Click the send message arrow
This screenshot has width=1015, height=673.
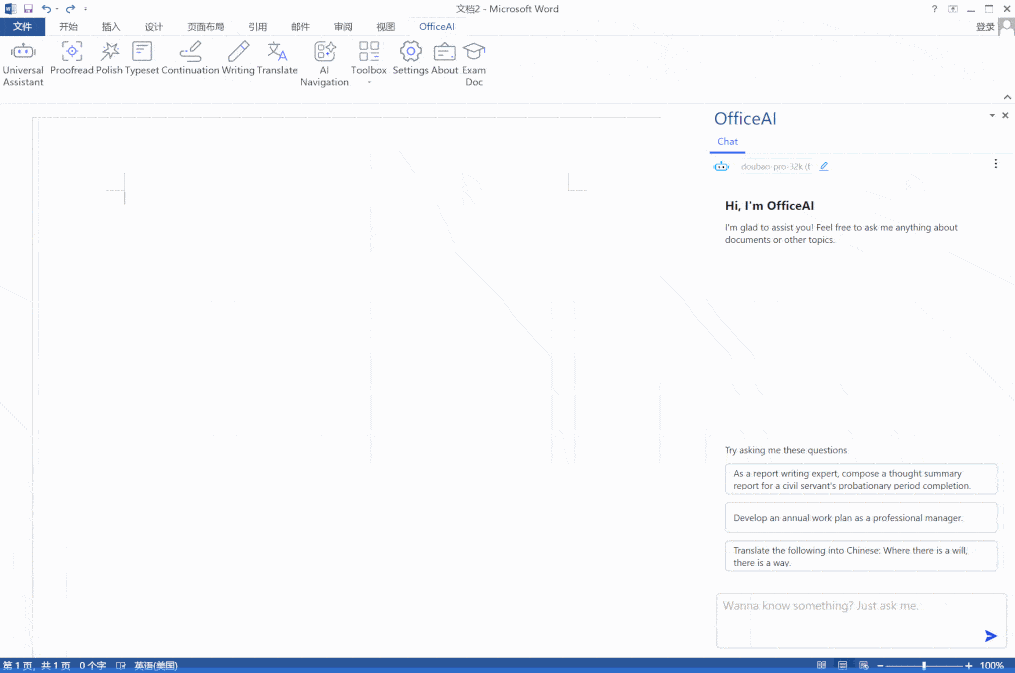coord(990,636)
